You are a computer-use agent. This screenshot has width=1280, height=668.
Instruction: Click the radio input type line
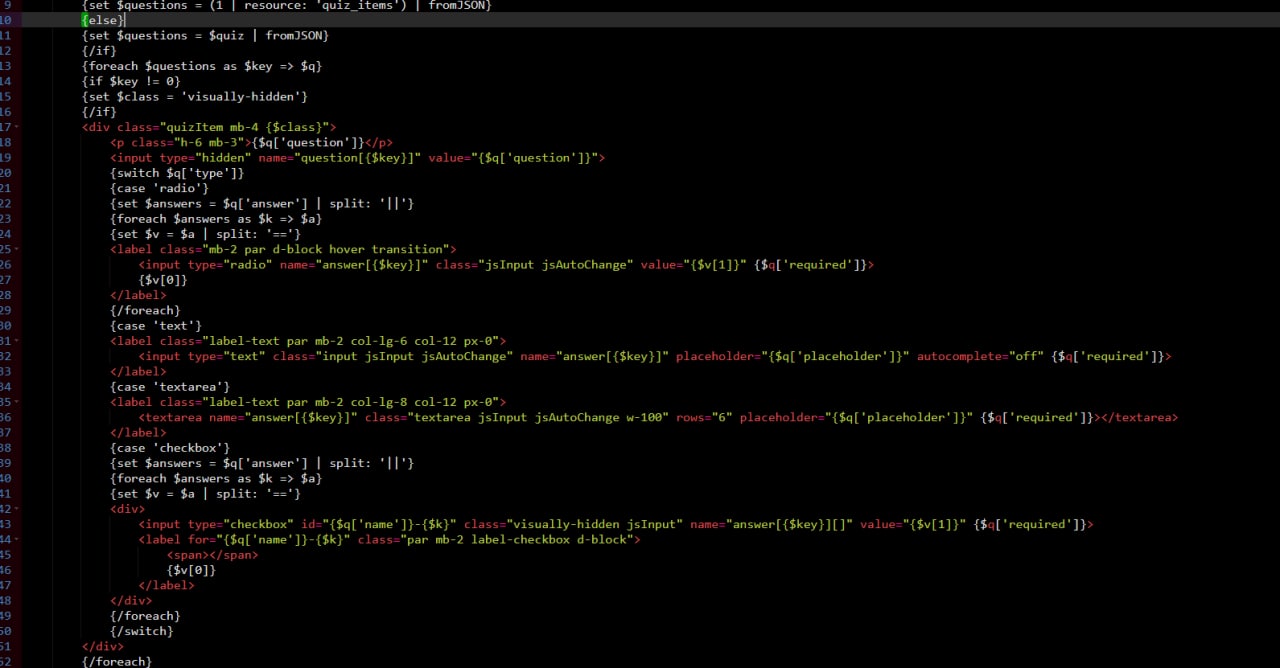(x=506, y=264)
